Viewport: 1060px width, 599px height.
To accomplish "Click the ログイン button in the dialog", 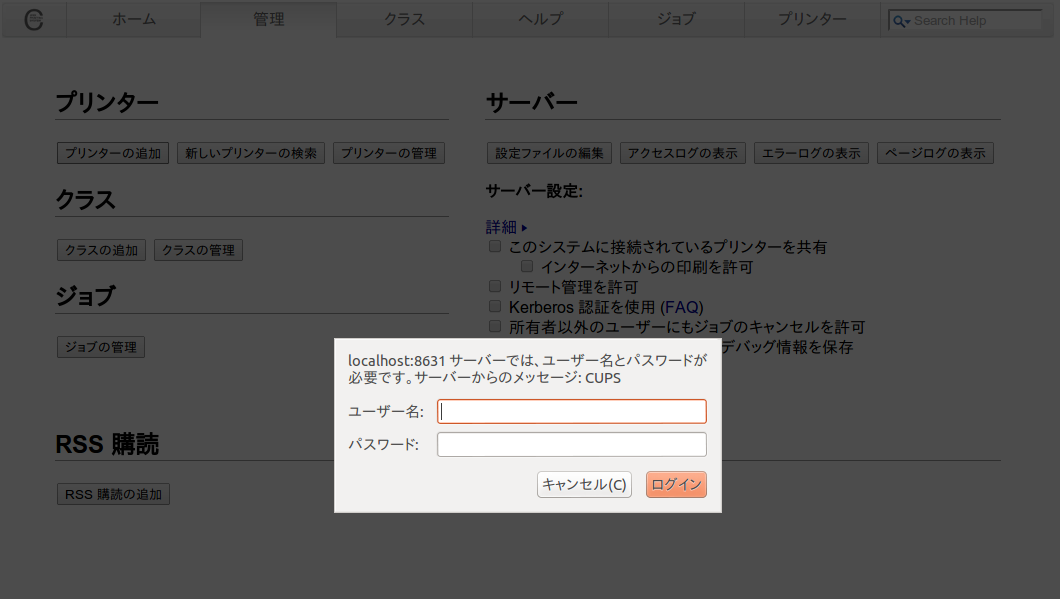I will click(676, 484).
